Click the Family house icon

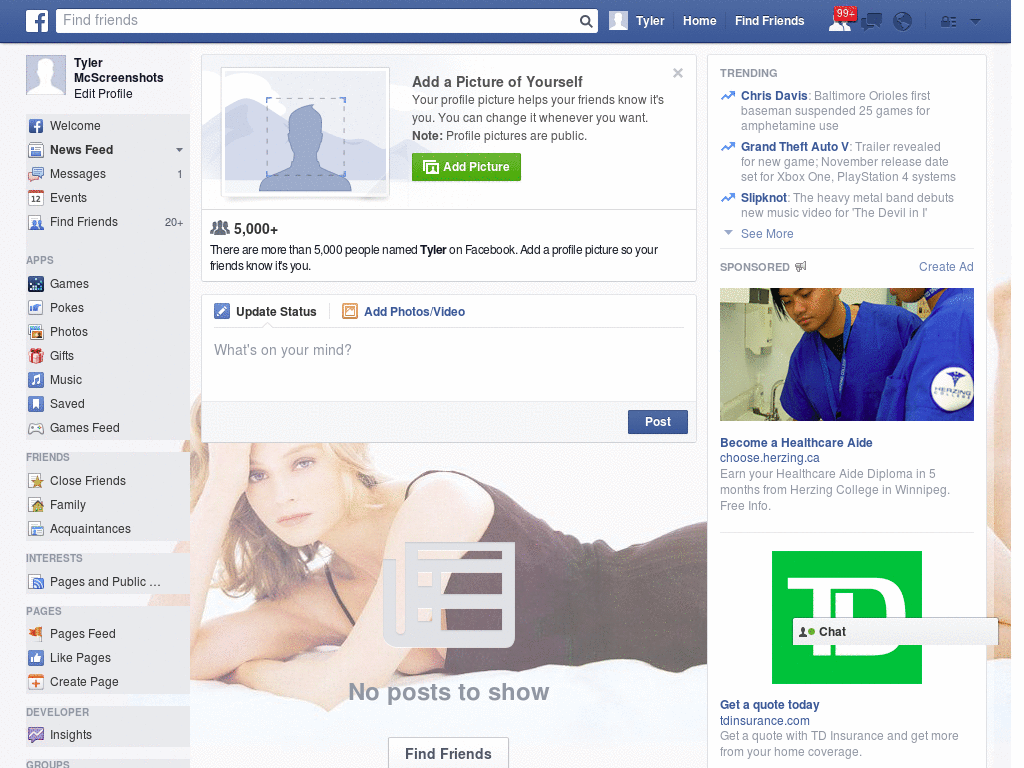click(x=36, y=505)
